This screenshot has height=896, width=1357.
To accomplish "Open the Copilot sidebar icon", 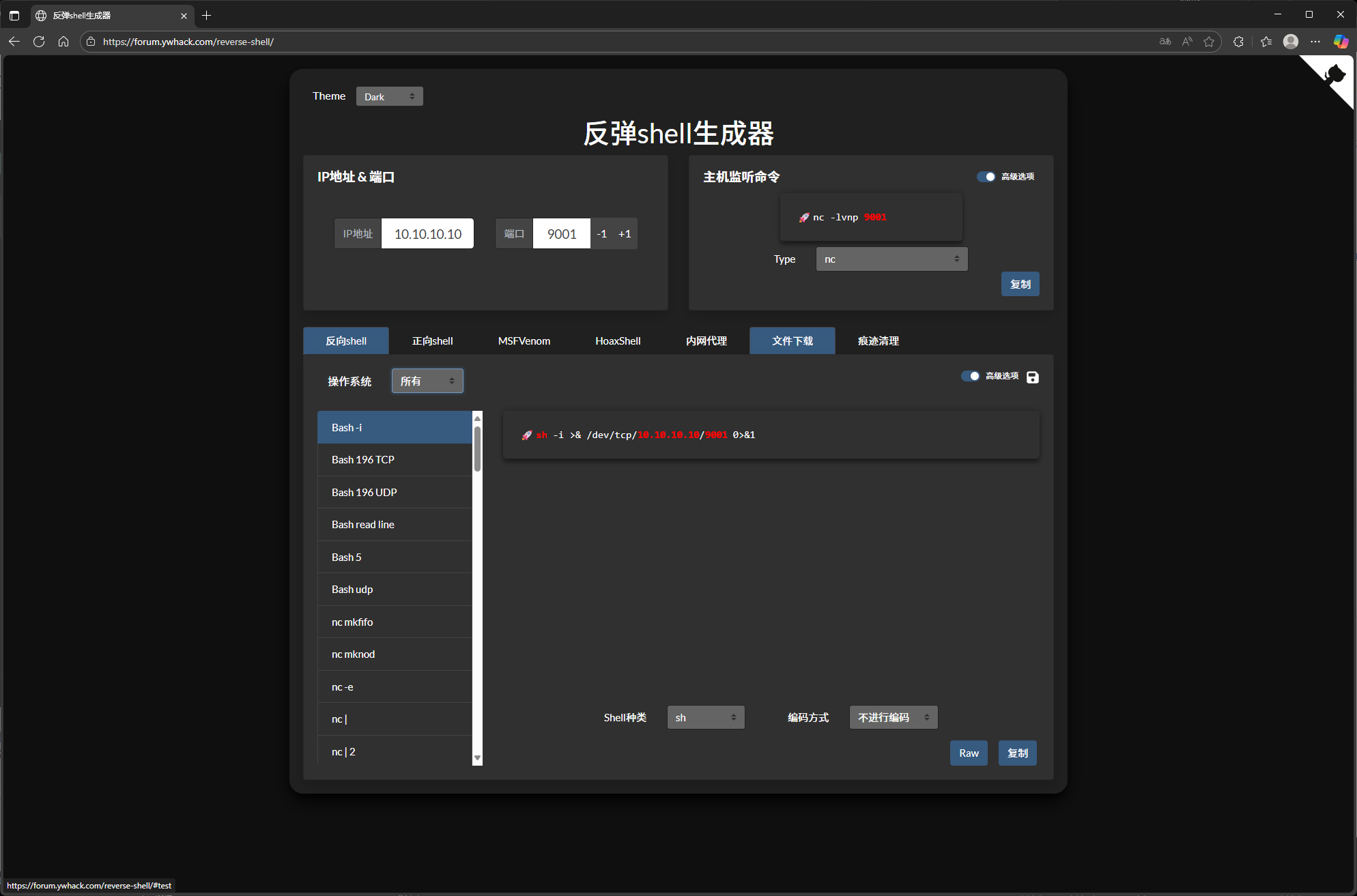I will [x=1341, y=42].
